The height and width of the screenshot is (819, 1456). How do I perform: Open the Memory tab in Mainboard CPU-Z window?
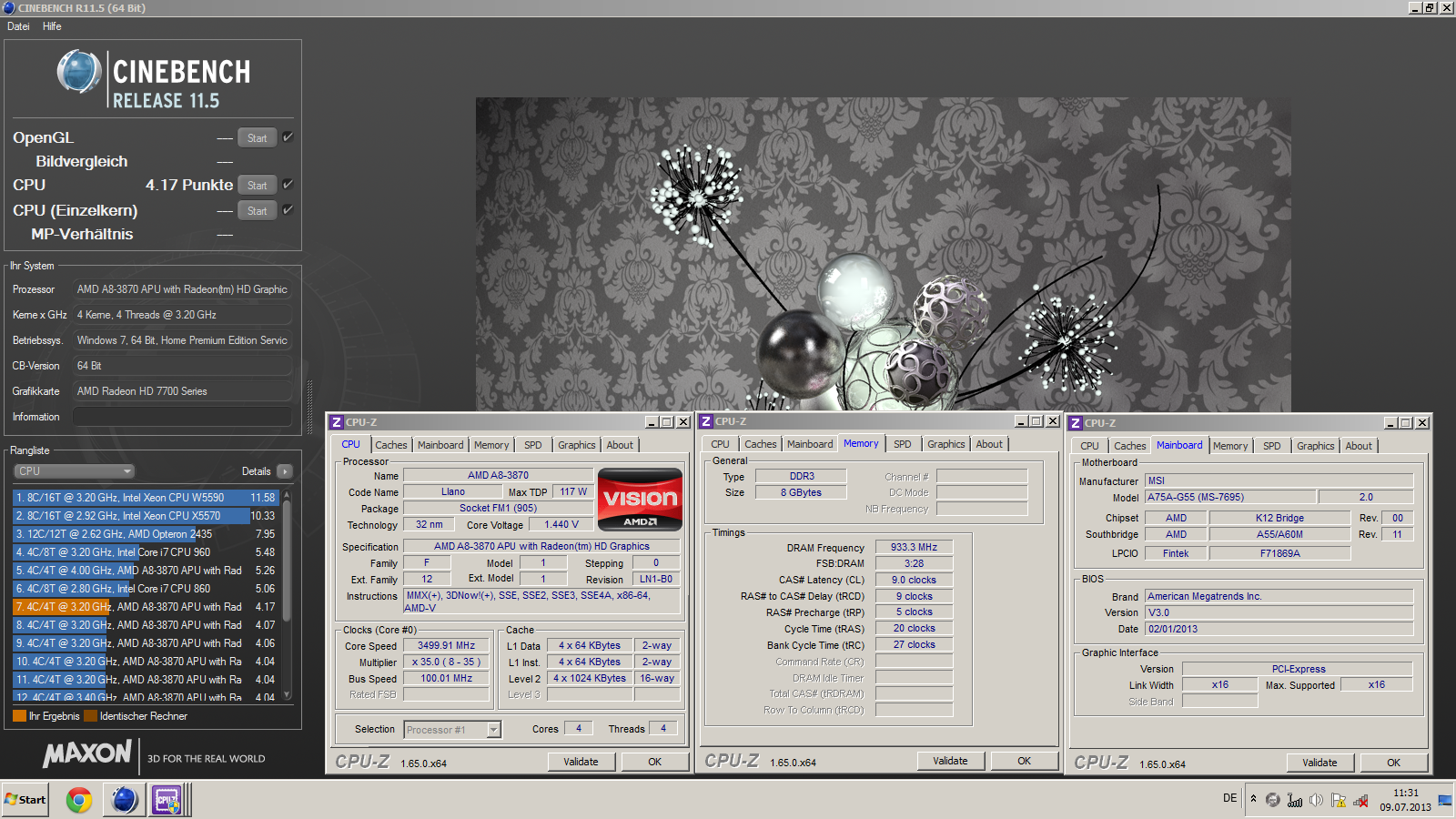click(1230, 446)
